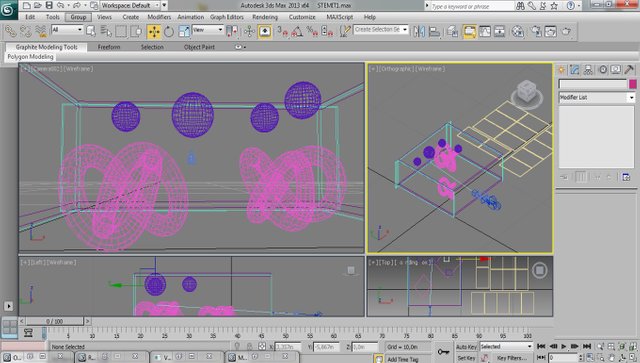Click the Open File folder icon
Image resolution: width=640 pixels, height=363 pixels.
[38, 5]
